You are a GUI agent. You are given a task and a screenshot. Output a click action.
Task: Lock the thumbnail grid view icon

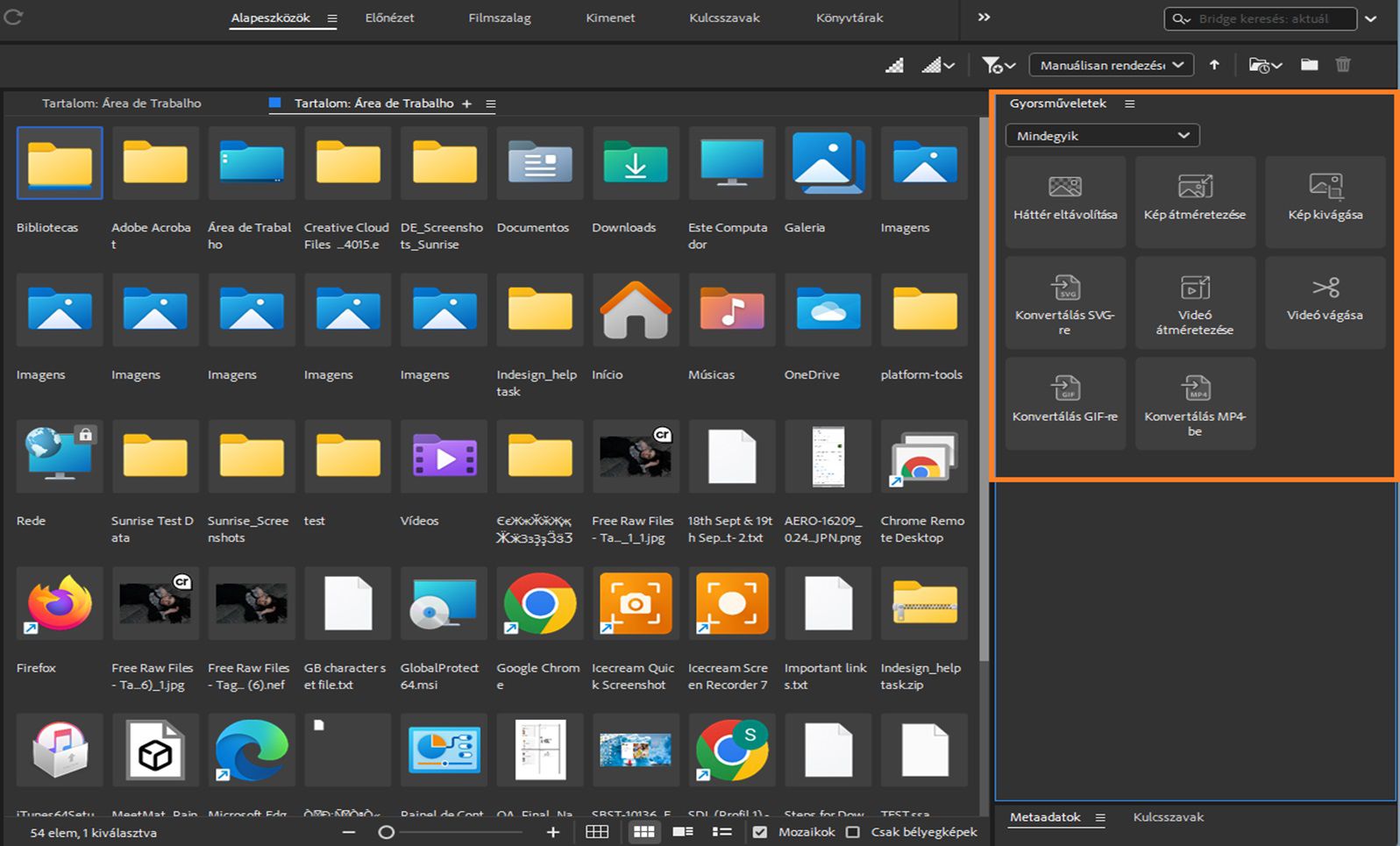click(x=597, y=832)
